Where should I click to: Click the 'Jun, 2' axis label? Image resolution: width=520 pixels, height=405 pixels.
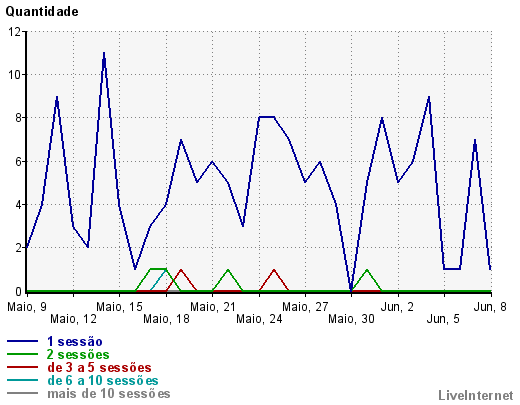(397, 307)
